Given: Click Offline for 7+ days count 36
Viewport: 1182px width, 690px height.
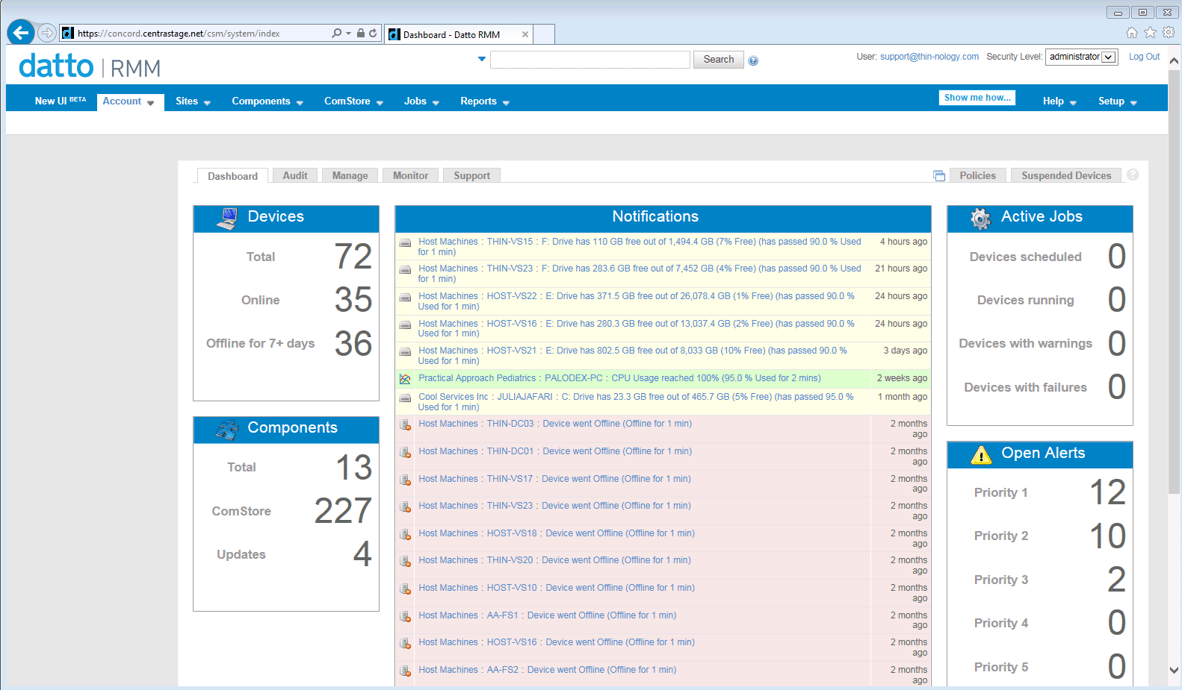Looking at the screenshot, I should click(353, 344).
